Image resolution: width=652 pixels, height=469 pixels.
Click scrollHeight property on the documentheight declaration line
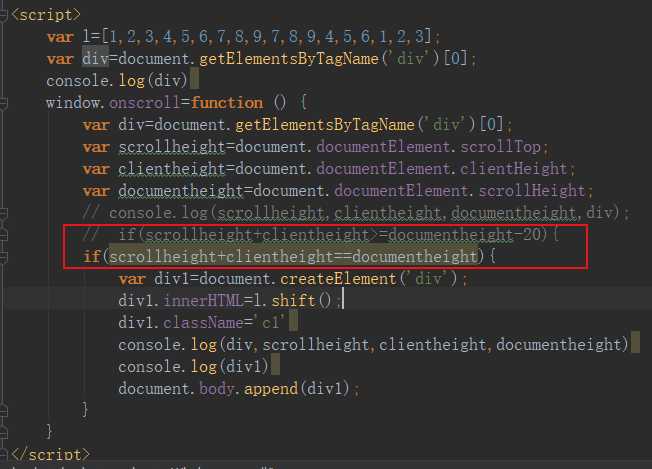click(532, 191)
